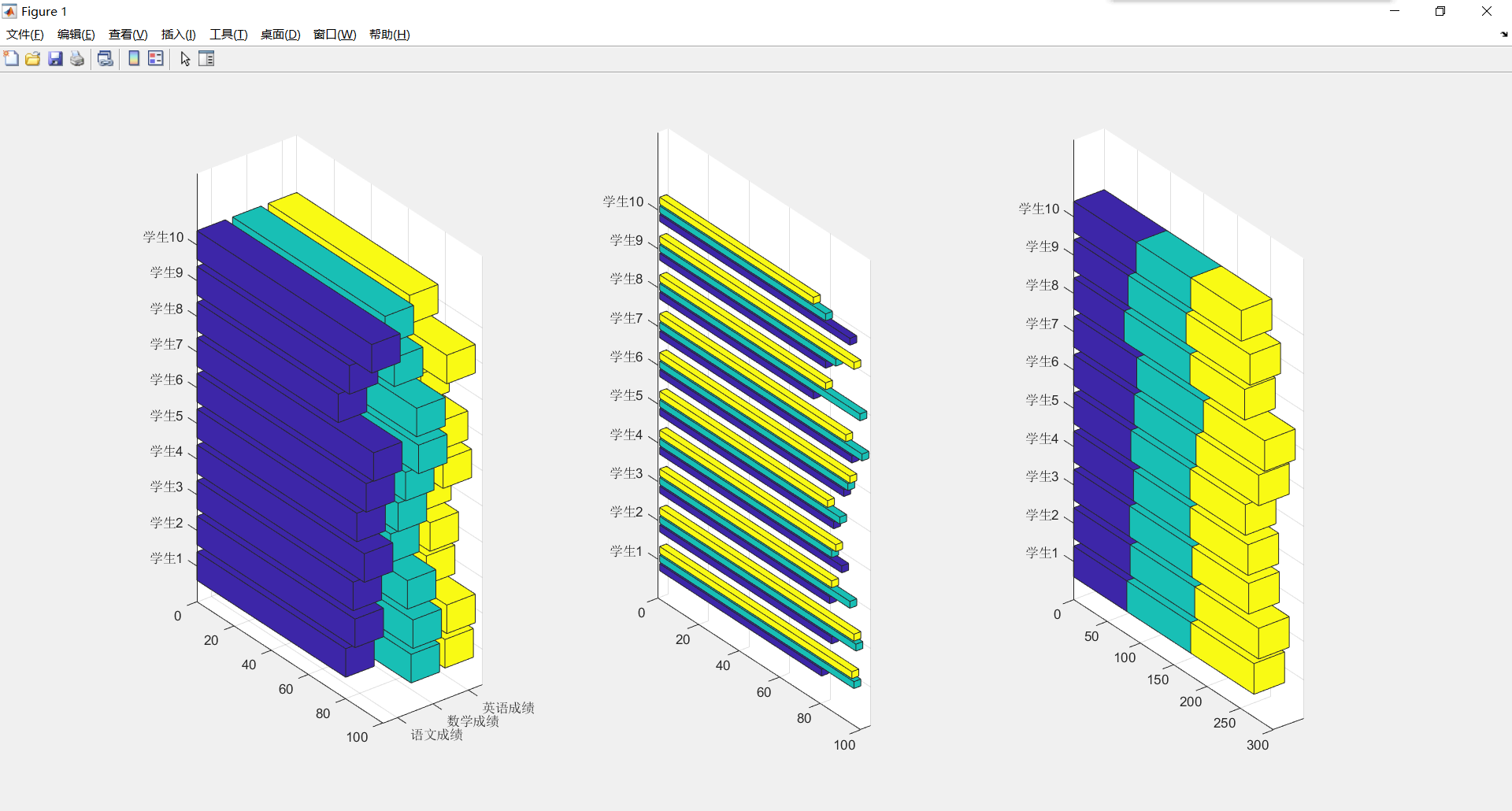Screen dimensions: 1512x811
Task: Click the 250 tick label on the stacked chart
Action: (1225, 723)
